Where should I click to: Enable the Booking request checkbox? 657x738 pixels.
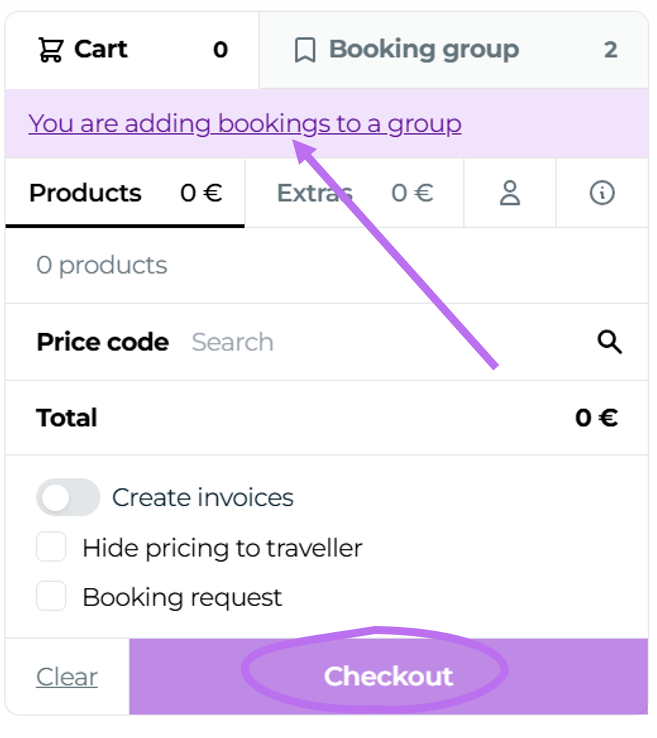pos(51,597)
